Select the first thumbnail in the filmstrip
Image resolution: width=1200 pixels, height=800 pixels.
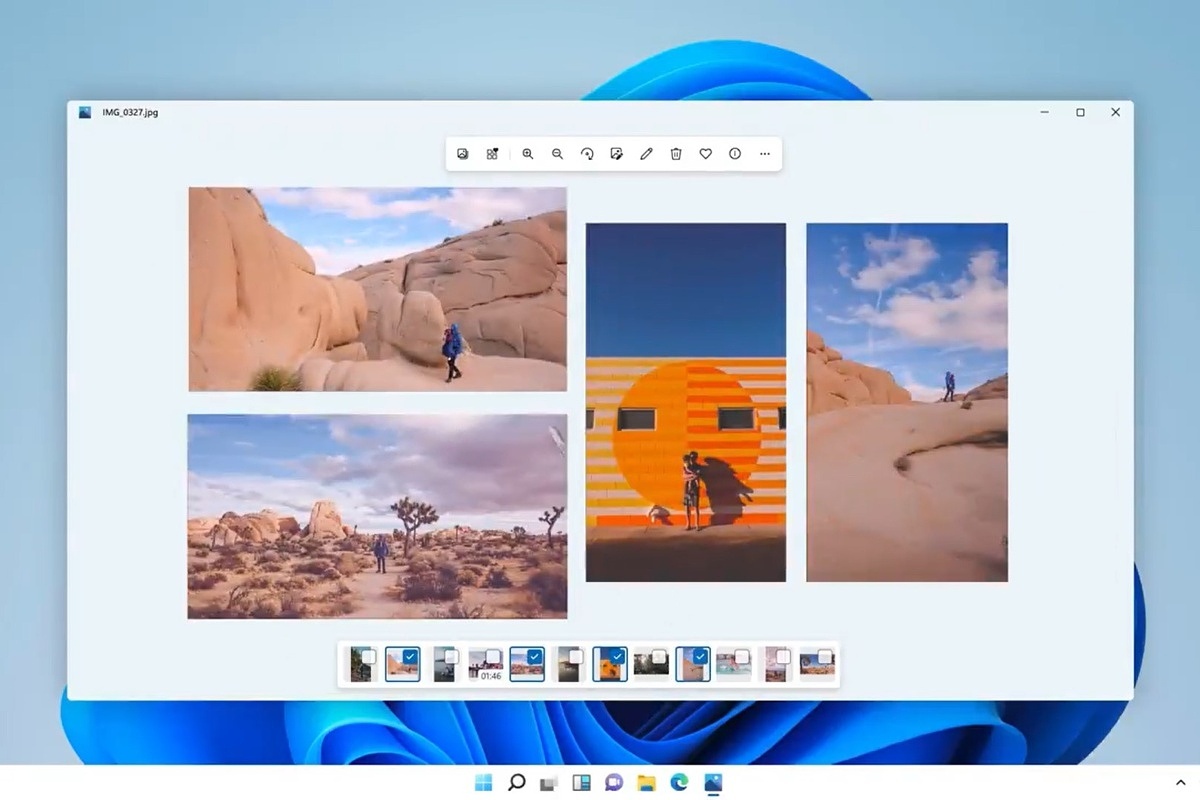359,663
